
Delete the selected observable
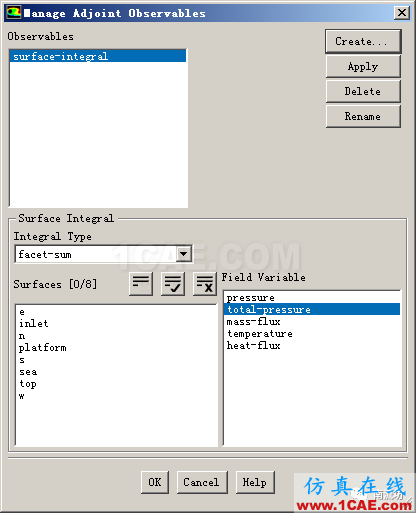(x=363, y=91)
